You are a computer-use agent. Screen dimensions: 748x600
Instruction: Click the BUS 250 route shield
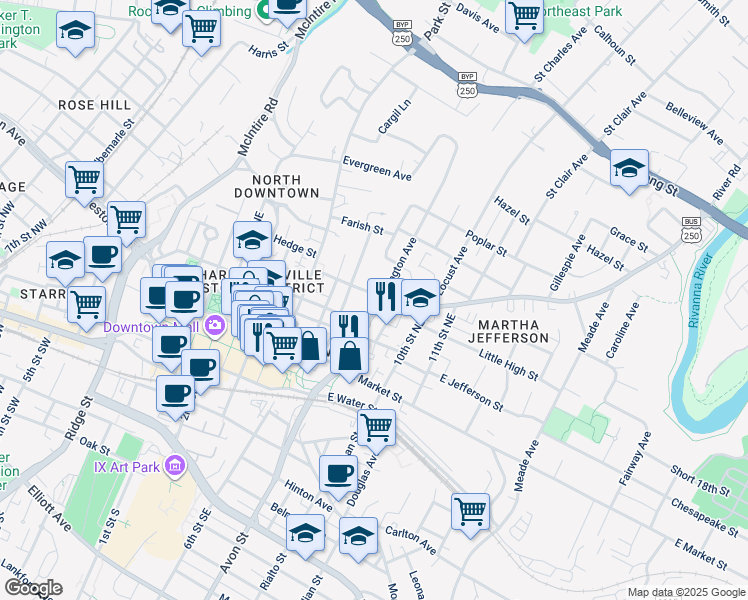point(690,228)
